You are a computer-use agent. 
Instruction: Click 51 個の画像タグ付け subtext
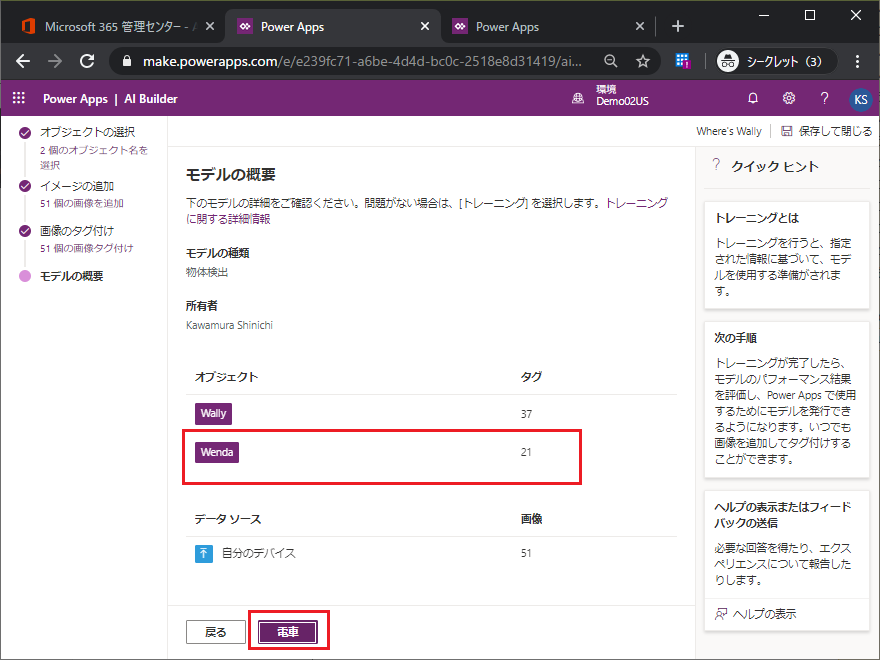86,248
